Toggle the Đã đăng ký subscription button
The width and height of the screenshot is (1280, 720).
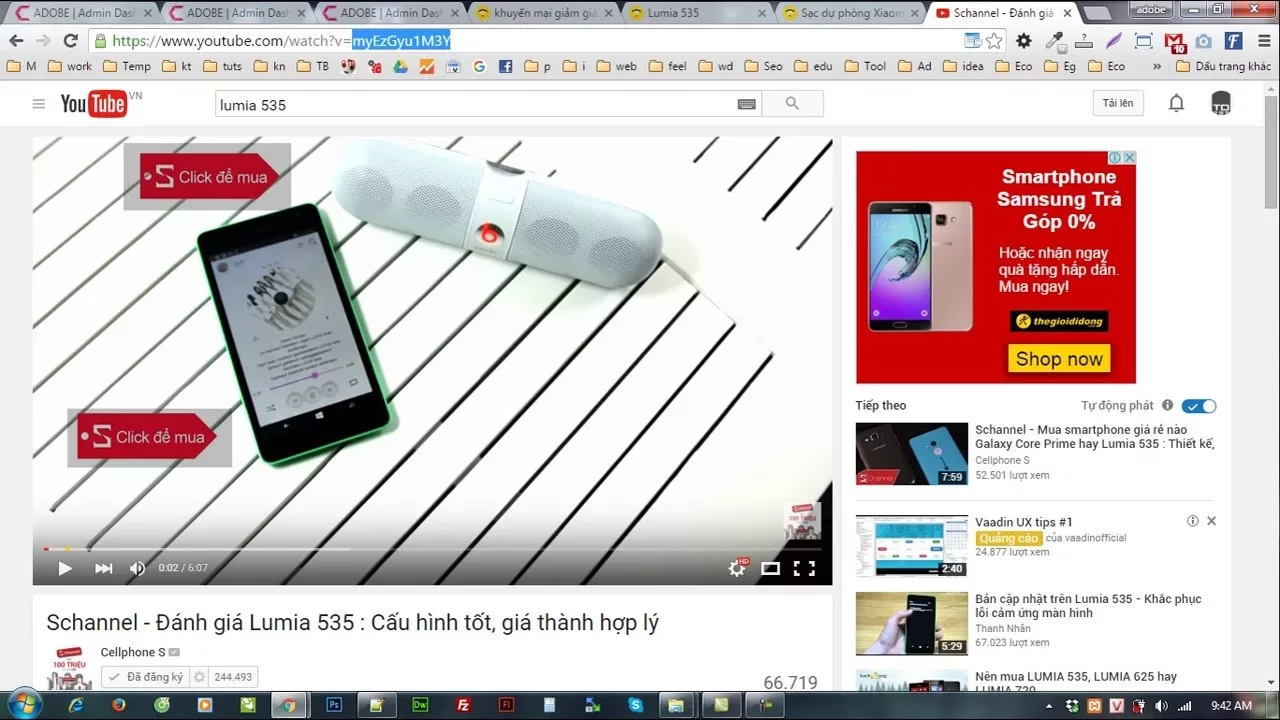click(146, 677)
